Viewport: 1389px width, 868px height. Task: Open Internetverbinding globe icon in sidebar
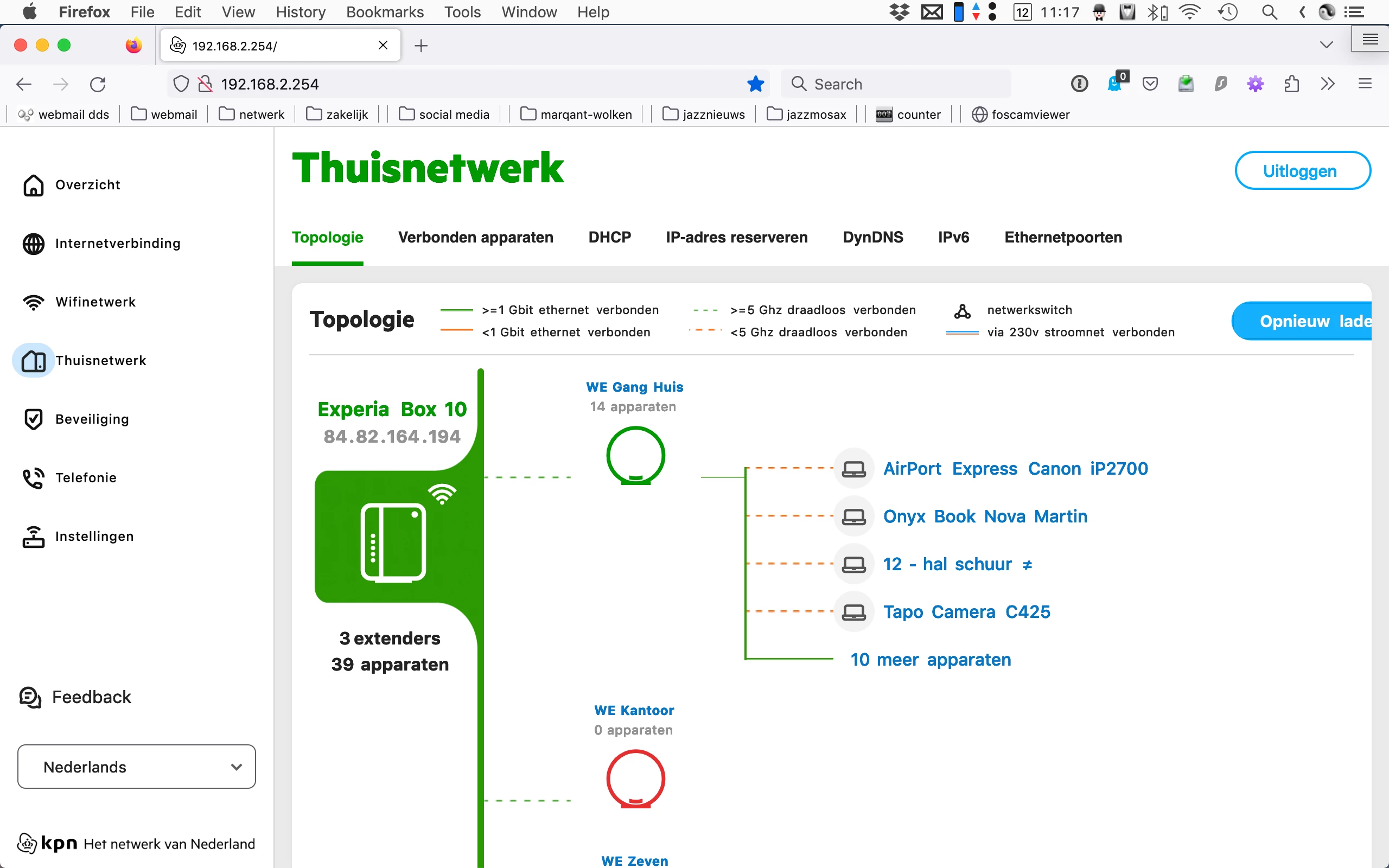(x=33, y=244)
